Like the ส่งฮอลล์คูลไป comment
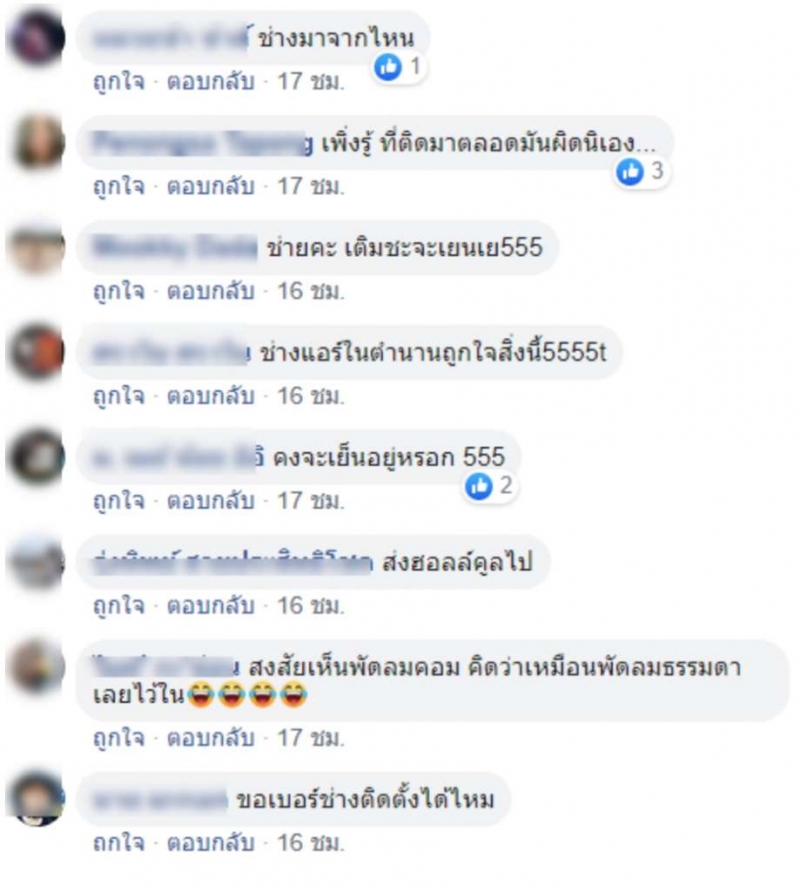 (x=118, y=606)
